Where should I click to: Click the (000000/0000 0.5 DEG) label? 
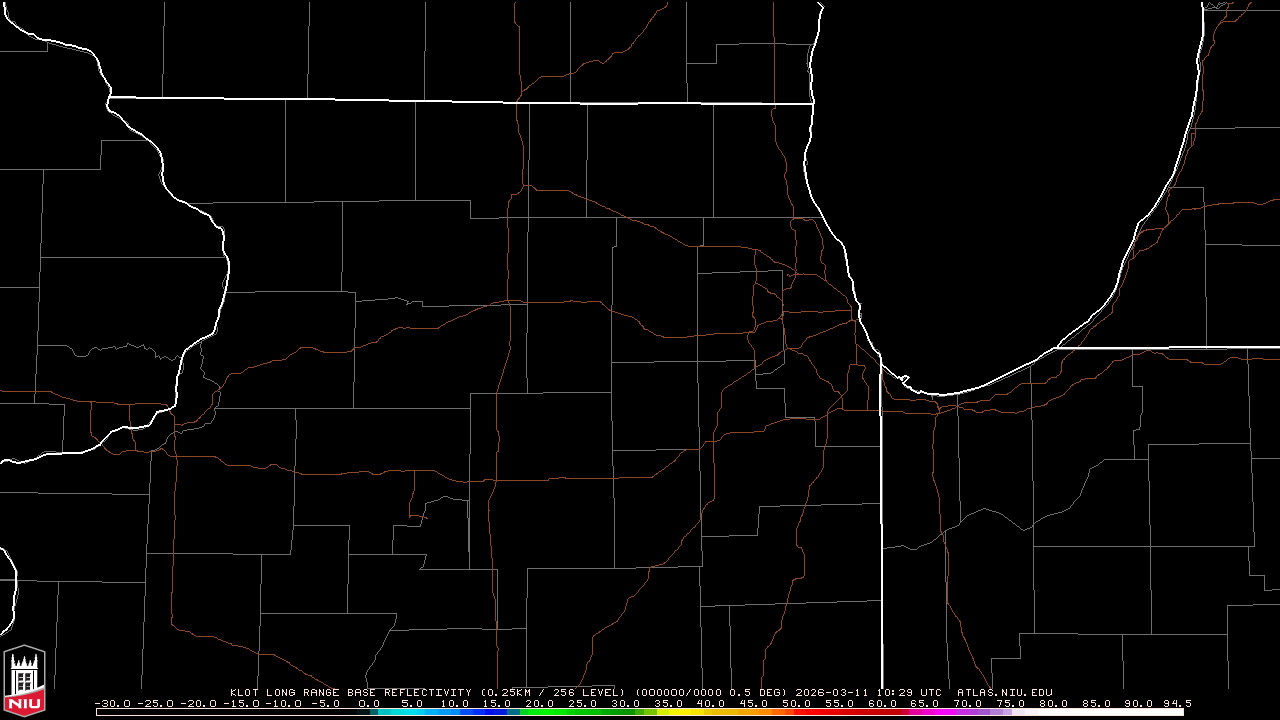(x=713, y=692)
